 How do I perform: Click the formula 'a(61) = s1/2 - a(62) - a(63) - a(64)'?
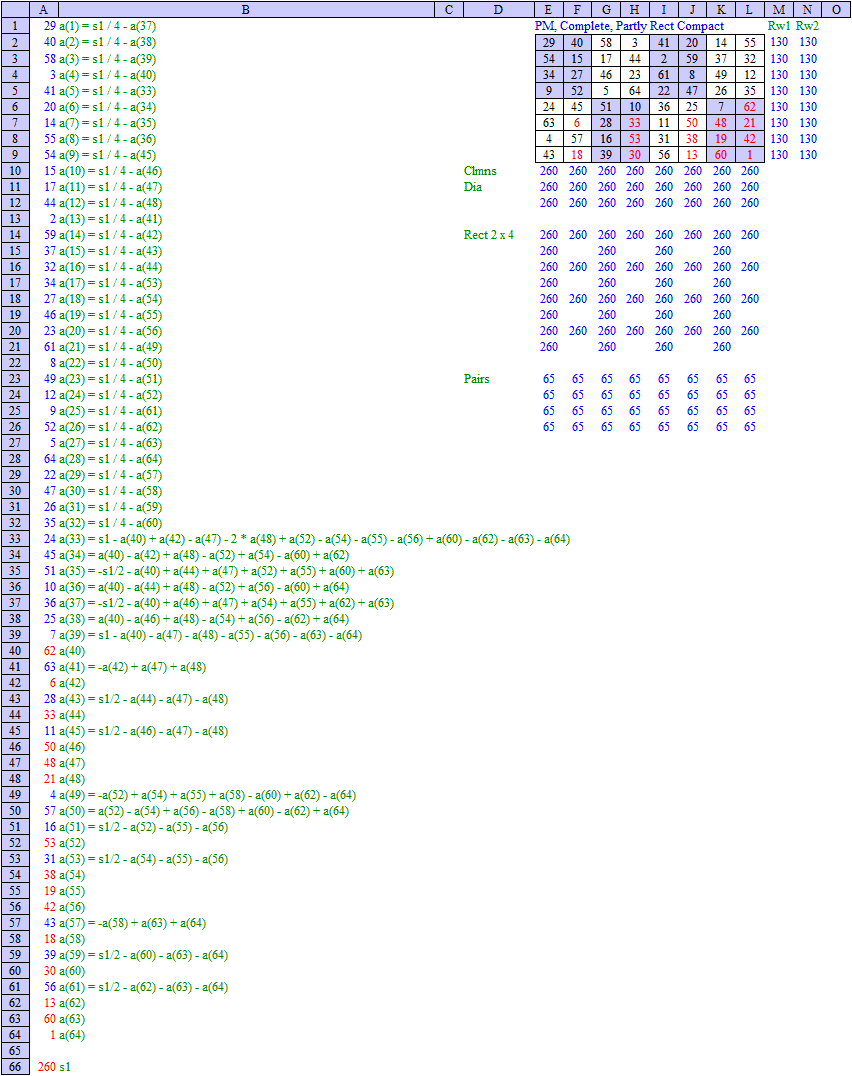[x=143, y=987]
